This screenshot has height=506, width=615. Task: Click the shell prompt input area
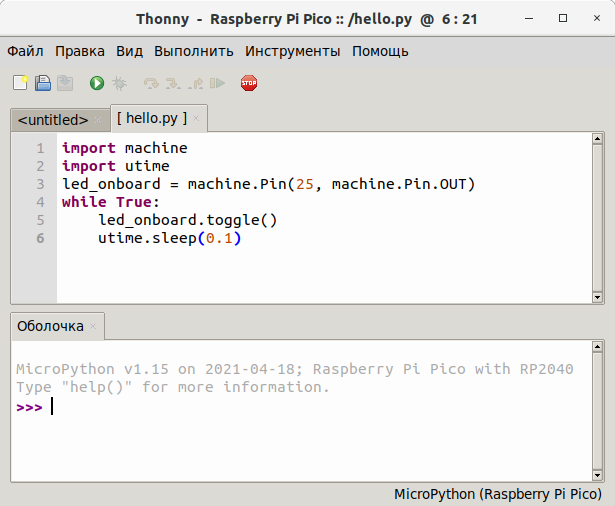click(x=314, y=407)
